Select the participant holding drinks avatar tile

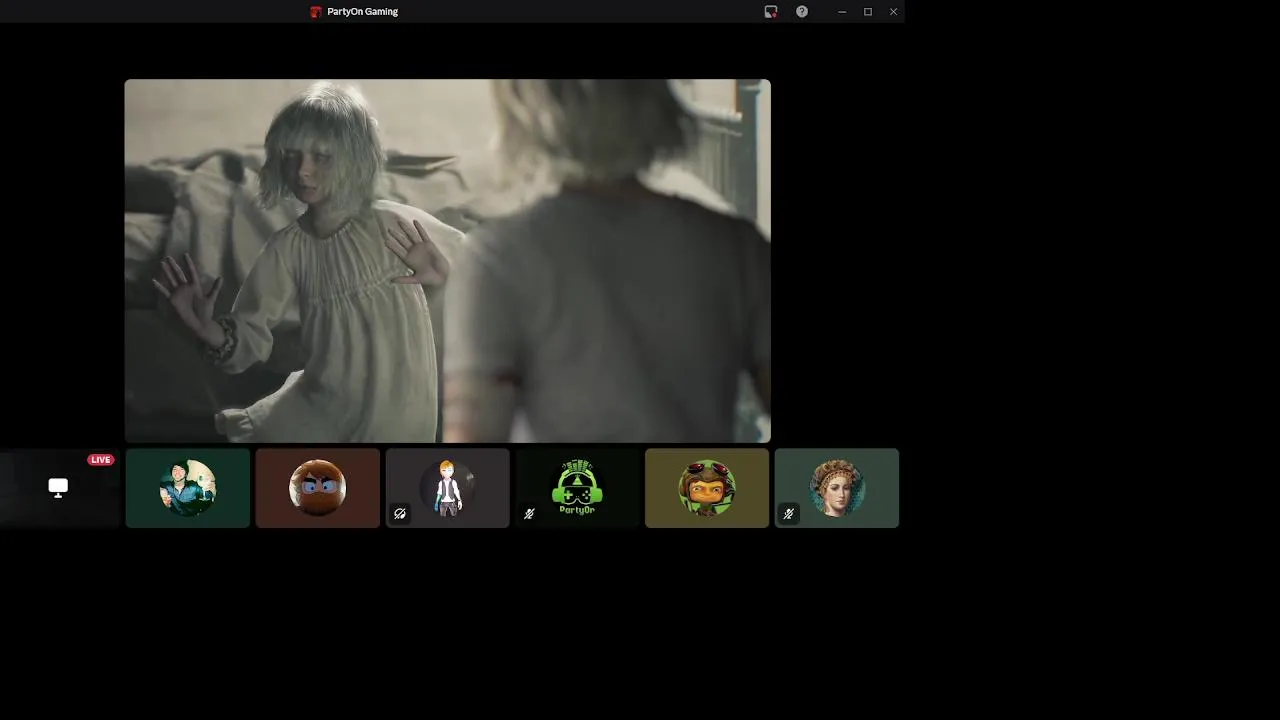188,488
